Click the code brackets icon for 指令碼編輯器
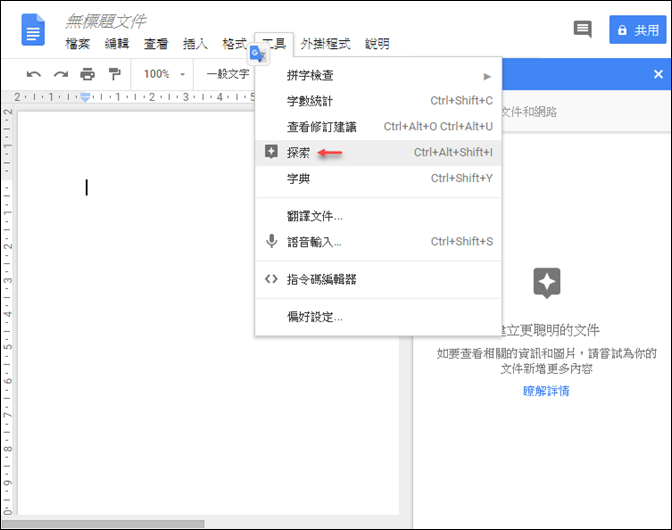 (x=271, y=279)
